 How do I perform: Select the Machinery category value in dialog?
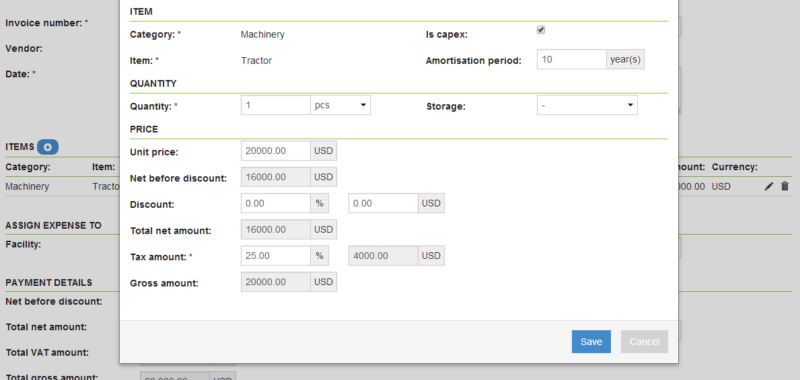tap(262, 35)
